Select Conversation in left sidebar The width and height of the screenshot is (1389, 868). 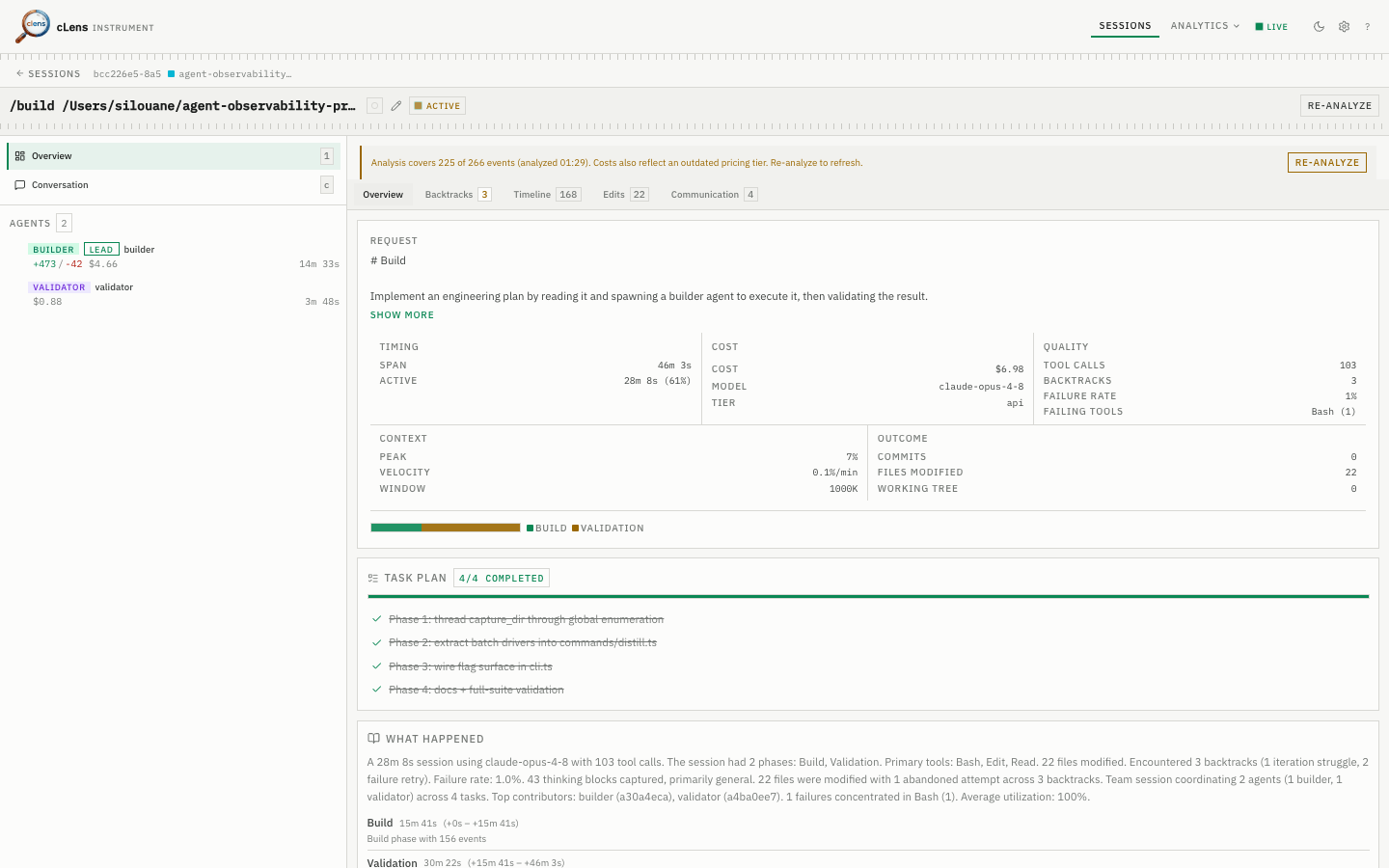click(174, 185)
